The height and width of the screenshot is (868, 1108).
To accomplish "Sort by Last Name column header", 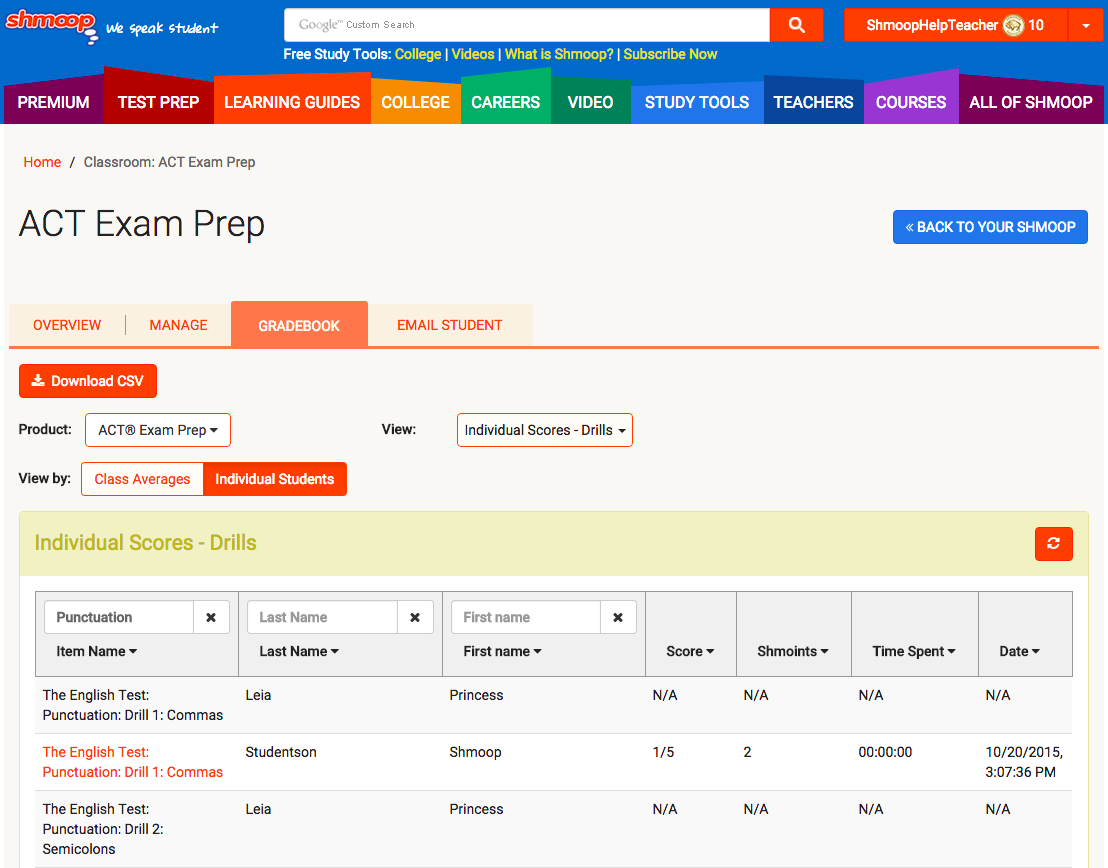I will pos(299,651).
